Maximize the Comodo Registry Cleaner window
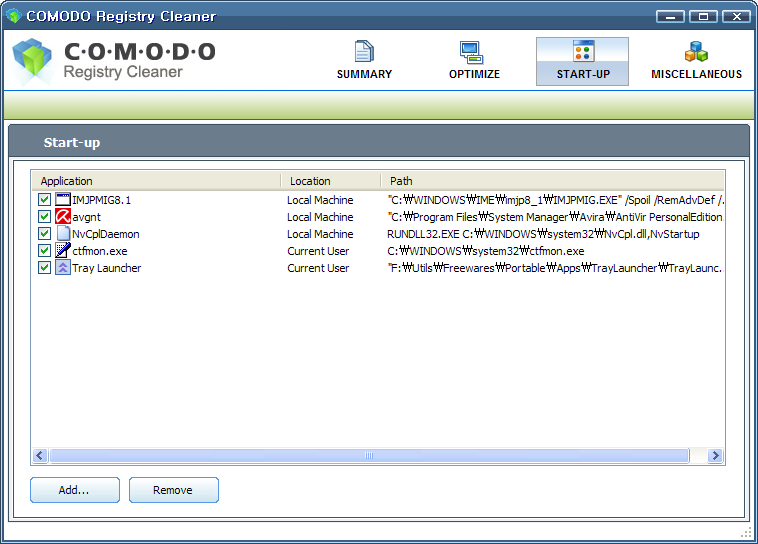The width and height of the screenshot is (758, 544). point(703,16)
